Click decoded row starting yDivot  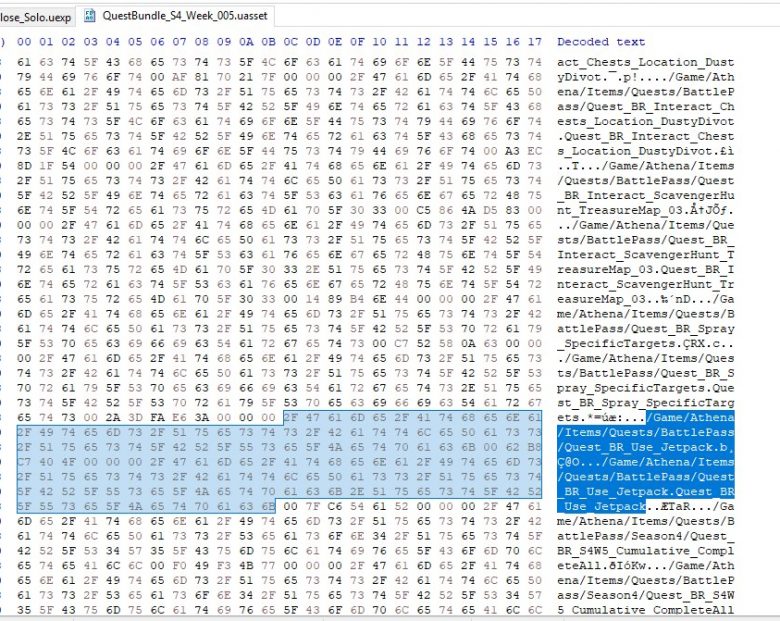[646, 77]
